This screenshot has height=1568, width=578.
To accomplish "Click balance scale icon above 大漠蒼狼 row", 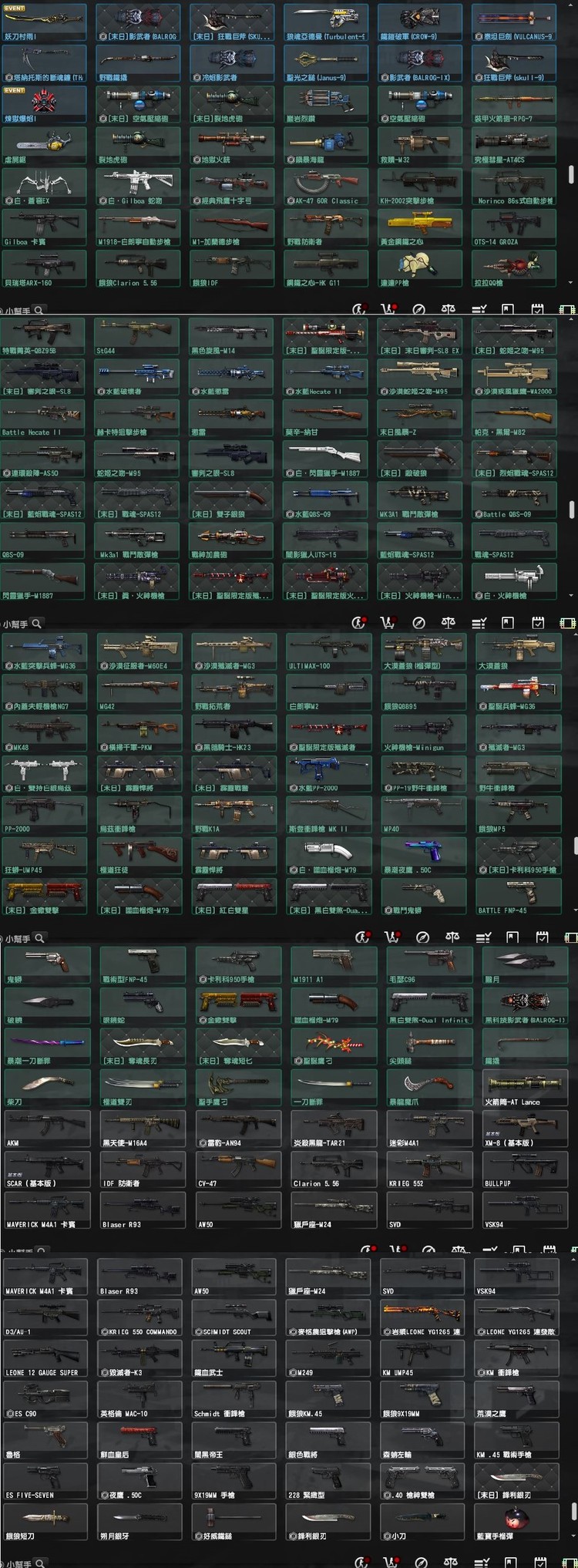I will pyautogui.click(x=449, y=623).
